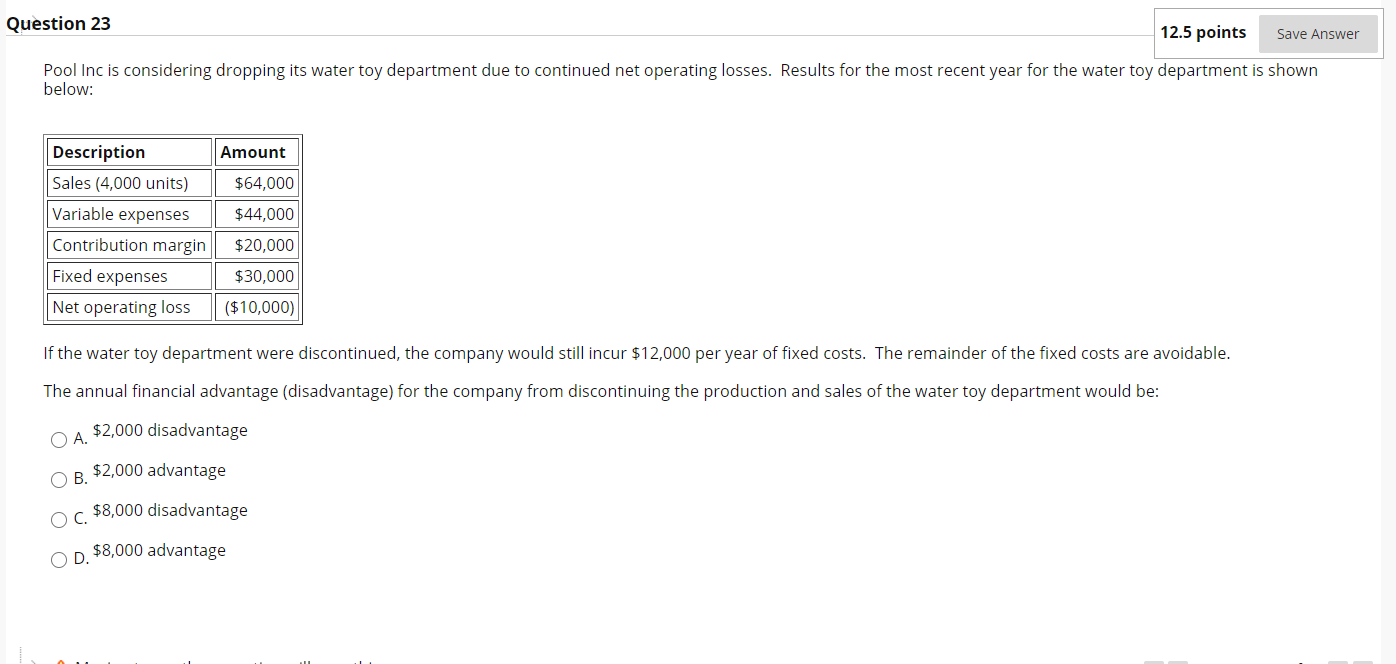Click the rightmost gray square at bottom right
Image resolution: width=1396 pixels, height=664 pixels.
coord(1362,662)
